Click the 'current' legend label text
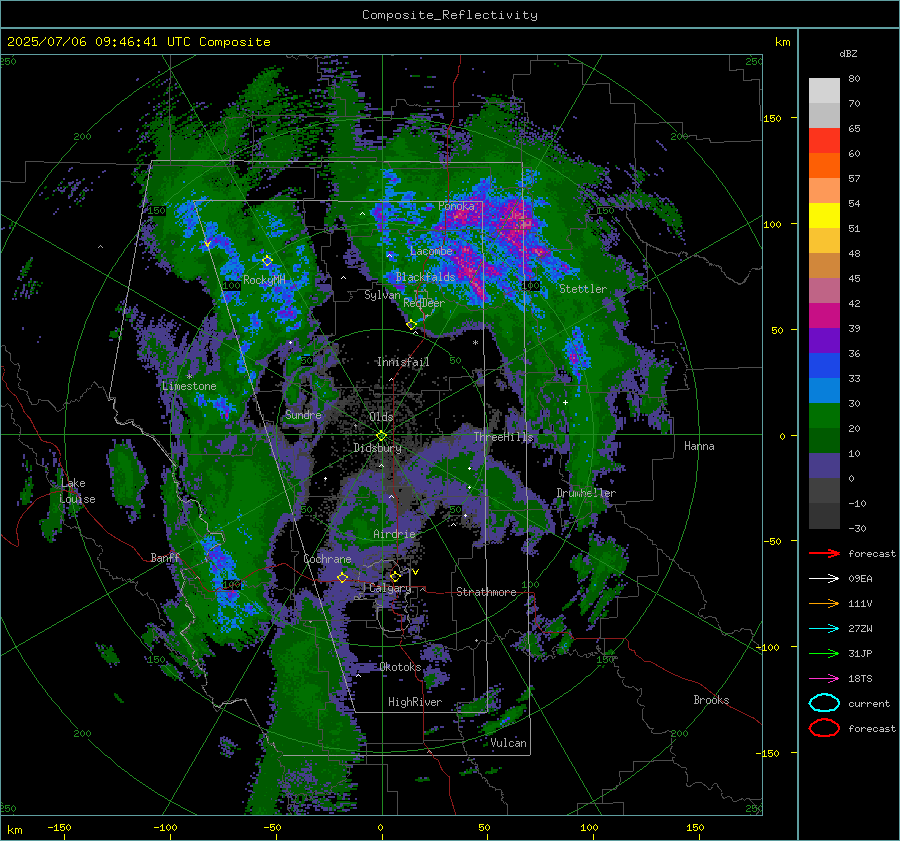This screenshot has height=841, width=900. pyautogui.click(x=869, y=704)
